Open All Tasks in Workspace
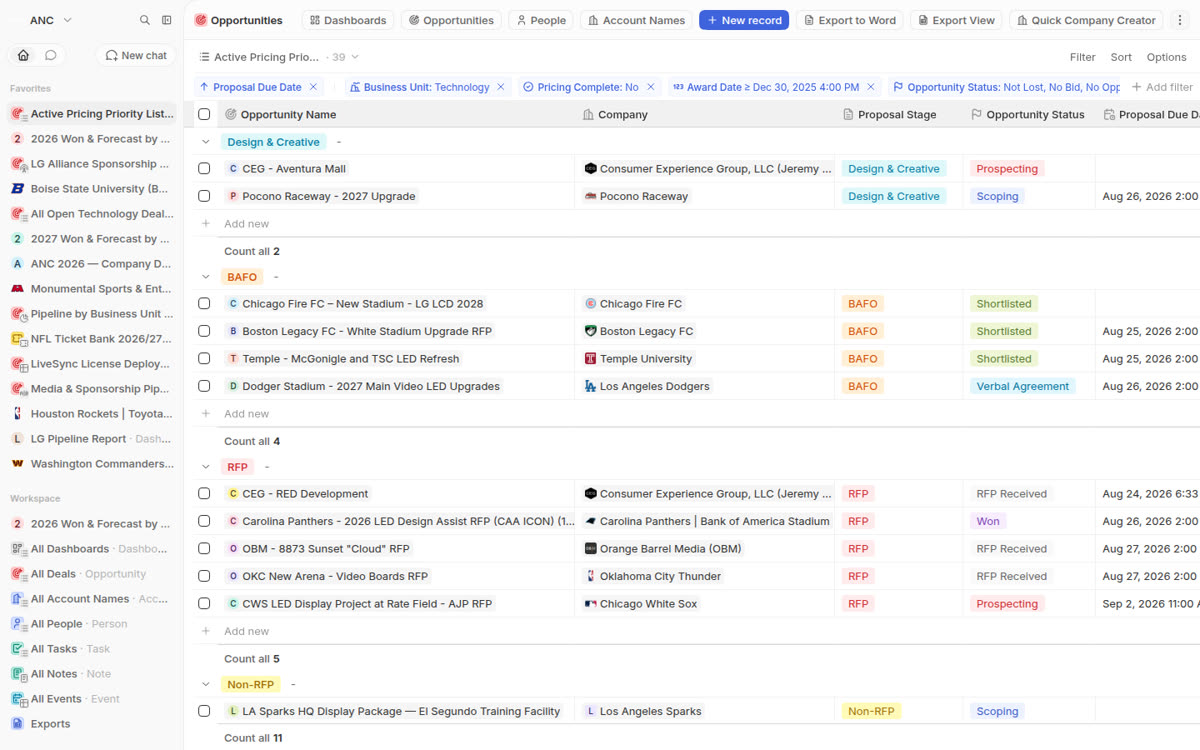This screenshot has height=750, width=1200. pyautogui.click(x=91, y=649)
